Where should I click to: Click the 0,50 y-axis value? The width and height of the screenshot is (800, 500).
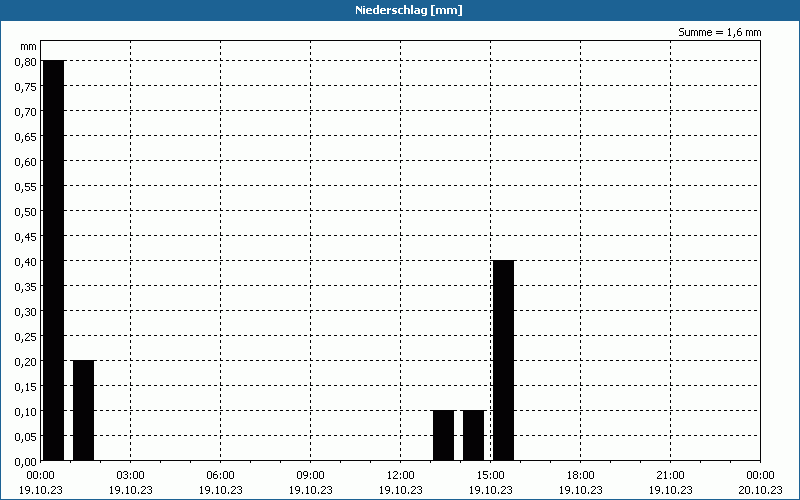pos(26,212)
